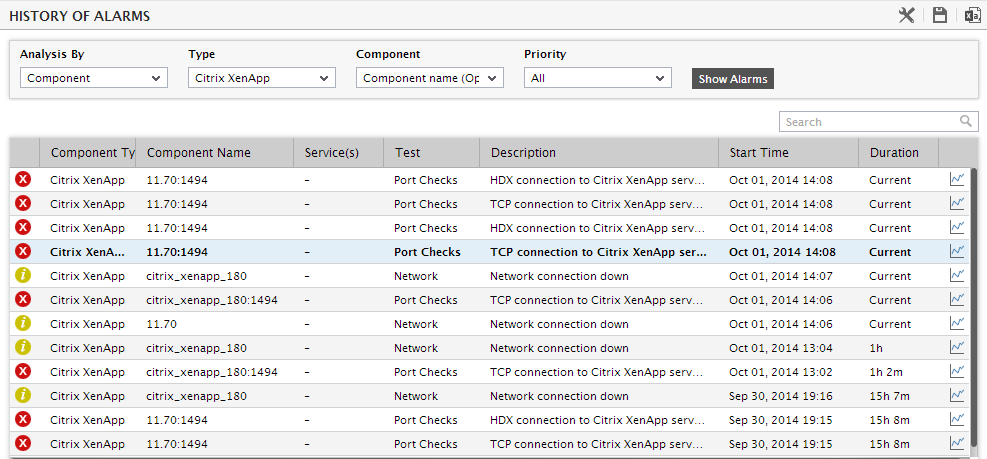Open the Type dropdown showing Citrix XenApp
The image size is (987, 459).
coord(262,78)
